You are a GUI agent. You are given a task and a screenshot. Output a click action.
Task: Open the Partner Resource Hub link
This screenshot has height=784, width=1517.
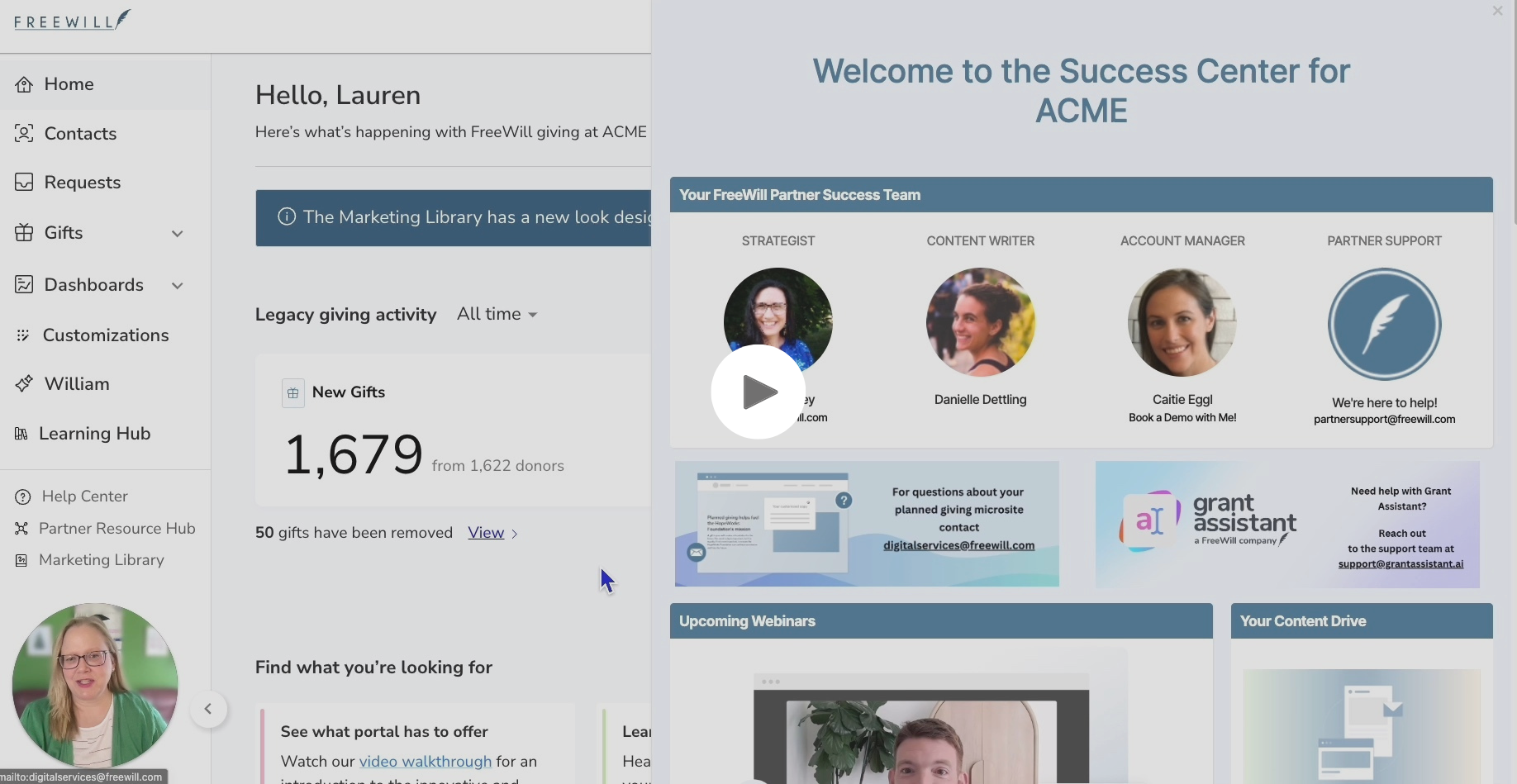click(x=117, y=529)
